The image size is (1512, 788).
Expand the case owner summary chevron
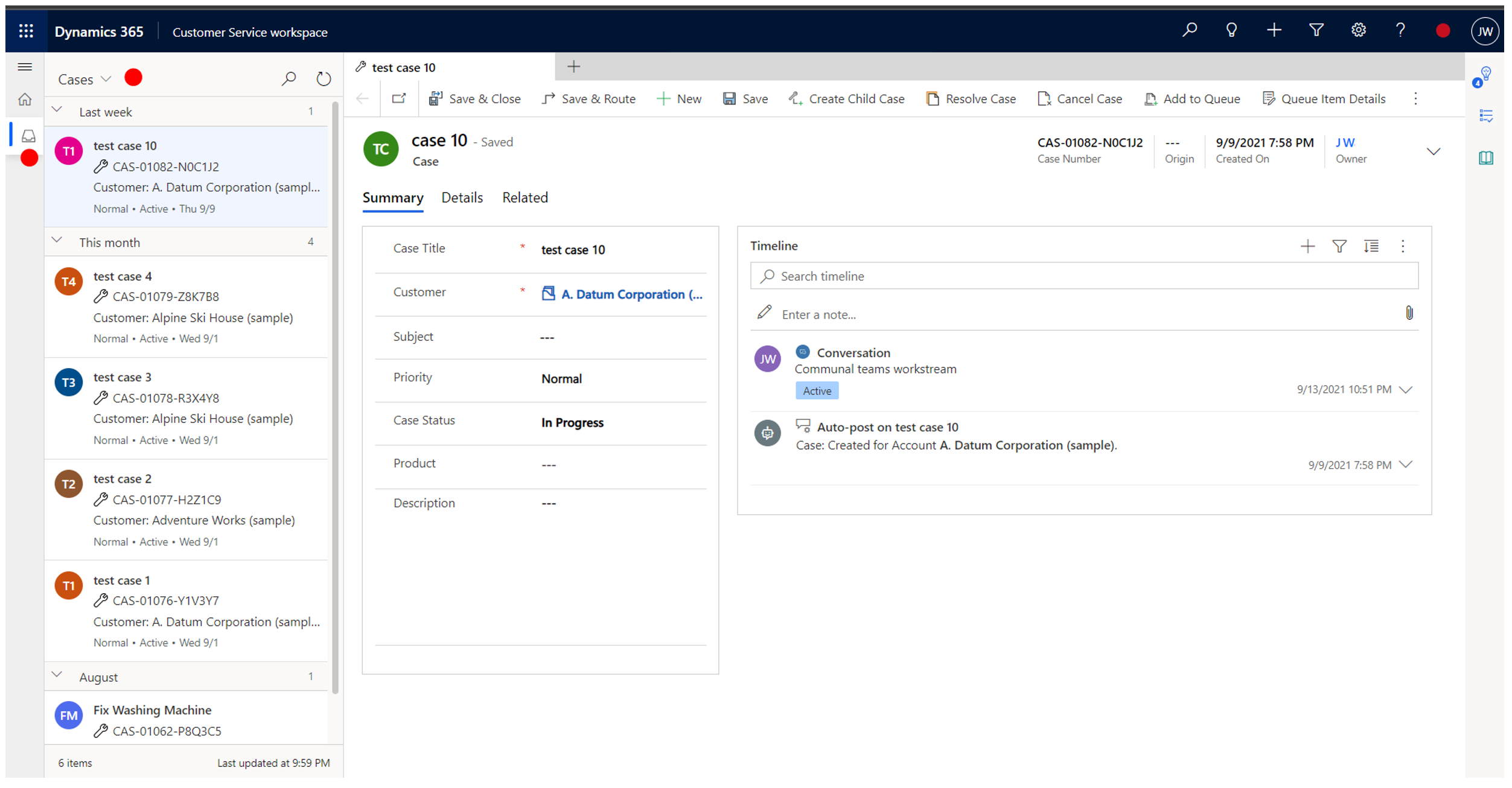1432,151
